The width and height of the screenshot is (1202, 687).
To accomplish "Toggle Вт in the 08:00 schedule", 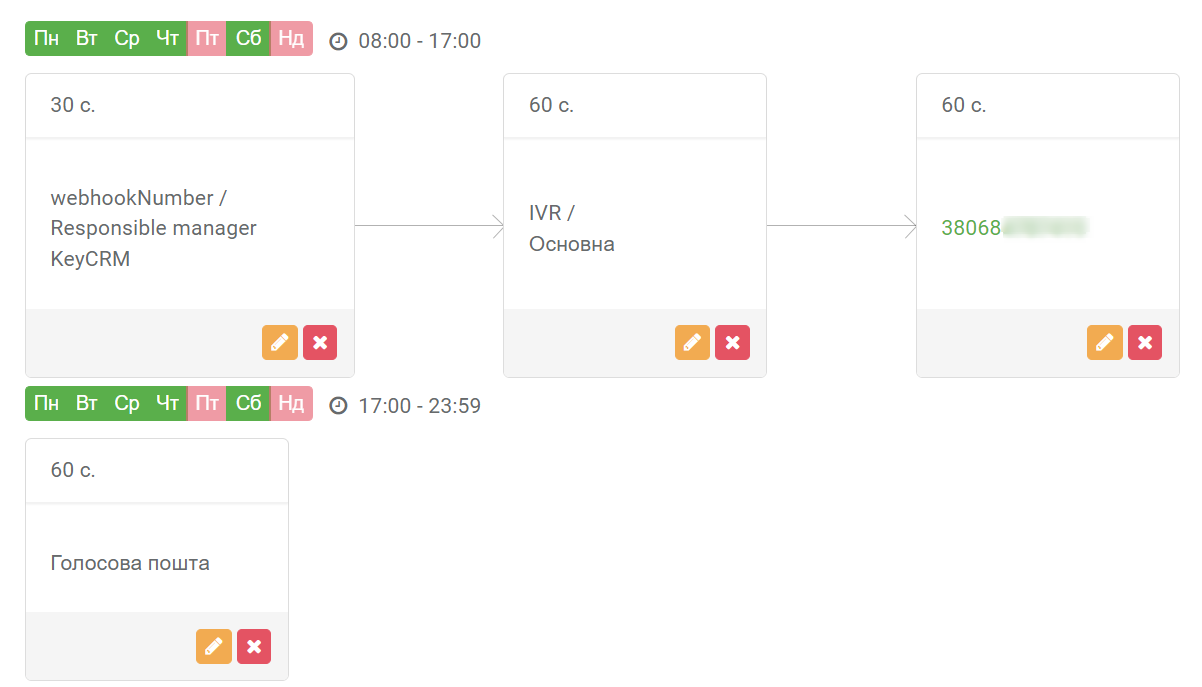I will 87,39.
